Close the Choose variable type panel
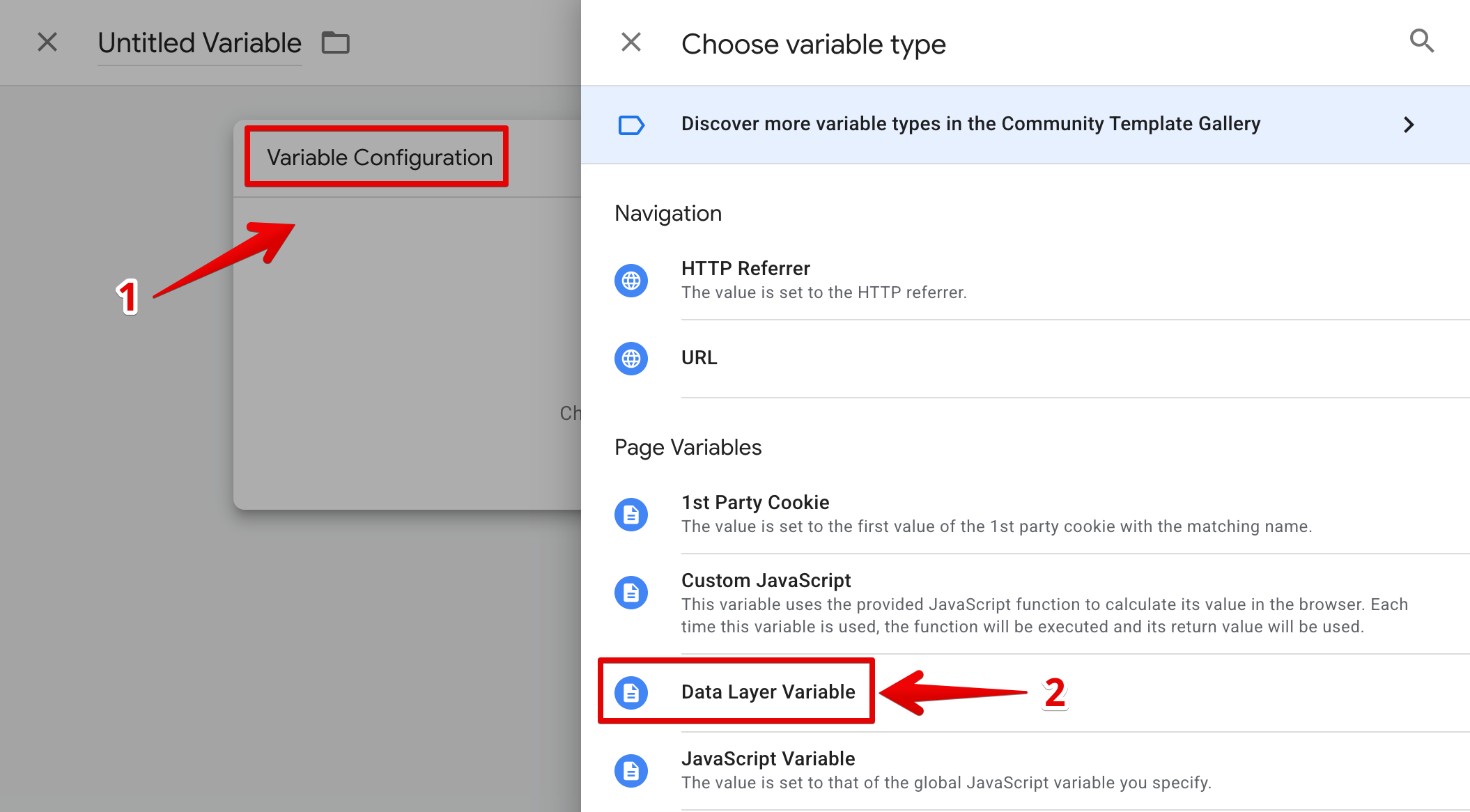The image size is (1470, 812). tap(631, 42)
